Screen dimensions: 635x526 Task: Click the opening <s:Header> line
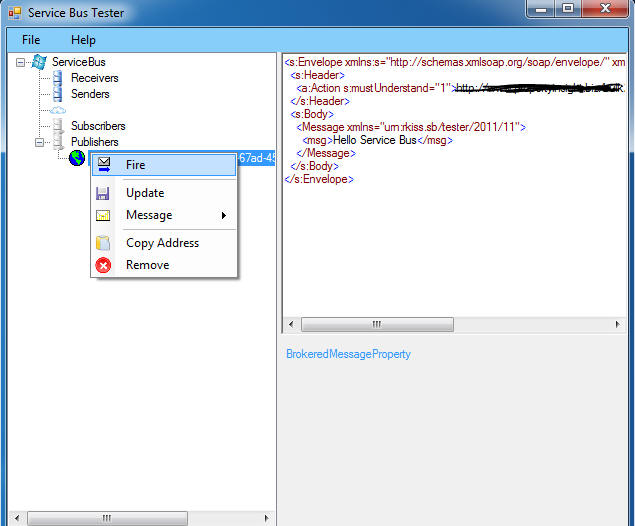point(318,75)
